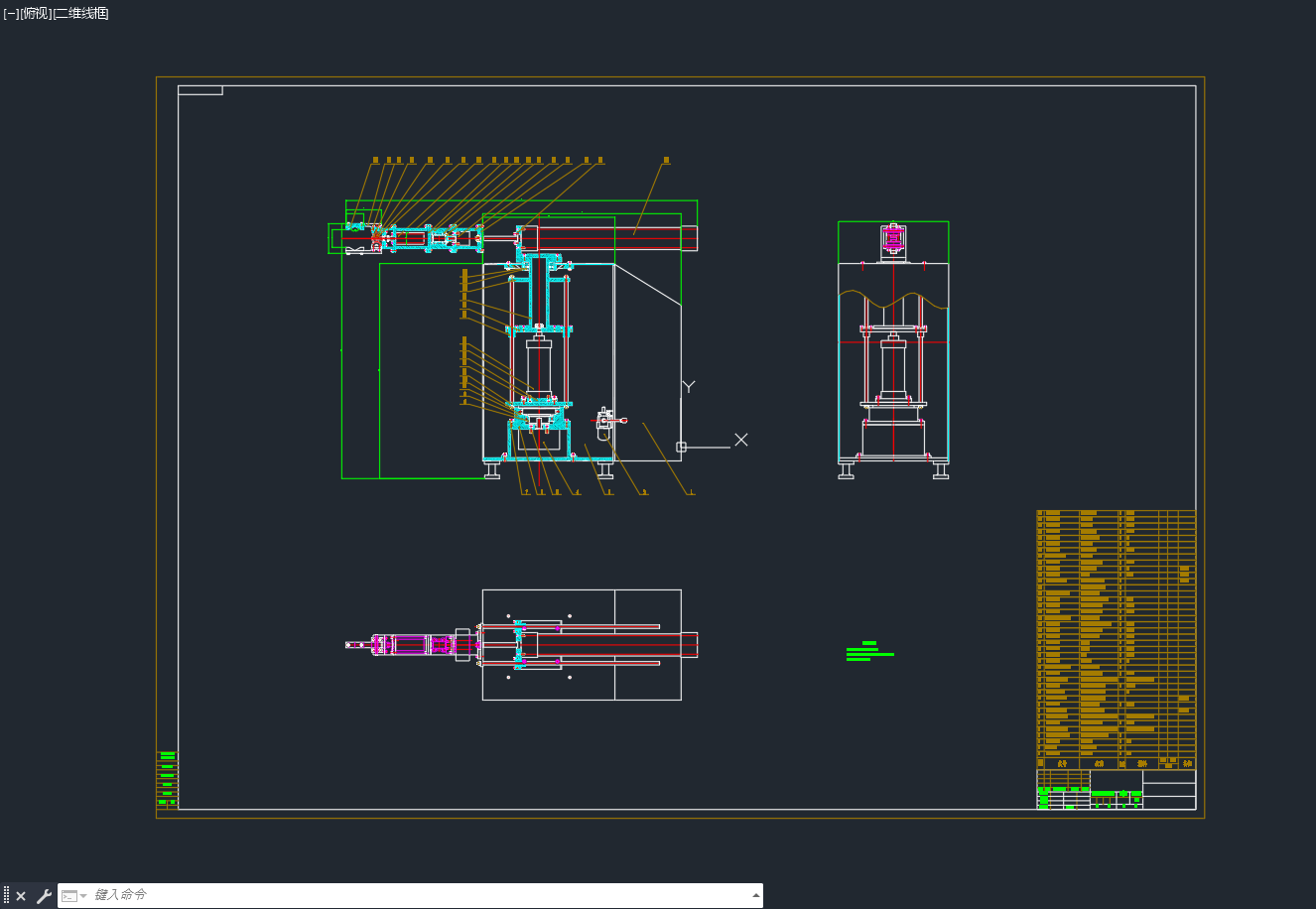Viewport: 1316px width, 909px height.
Task: Click the command line grip handle
Action: click(6, 896)
